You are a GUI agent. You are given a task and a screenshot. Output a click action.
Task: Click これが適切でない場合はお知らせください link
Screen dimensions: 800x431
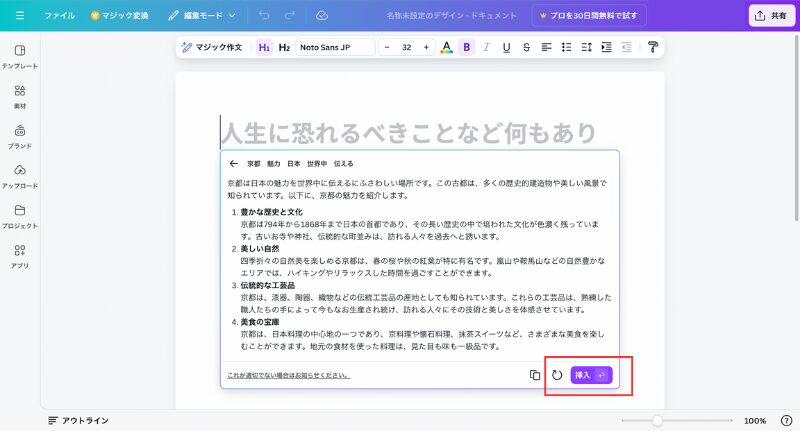(288, 375)
